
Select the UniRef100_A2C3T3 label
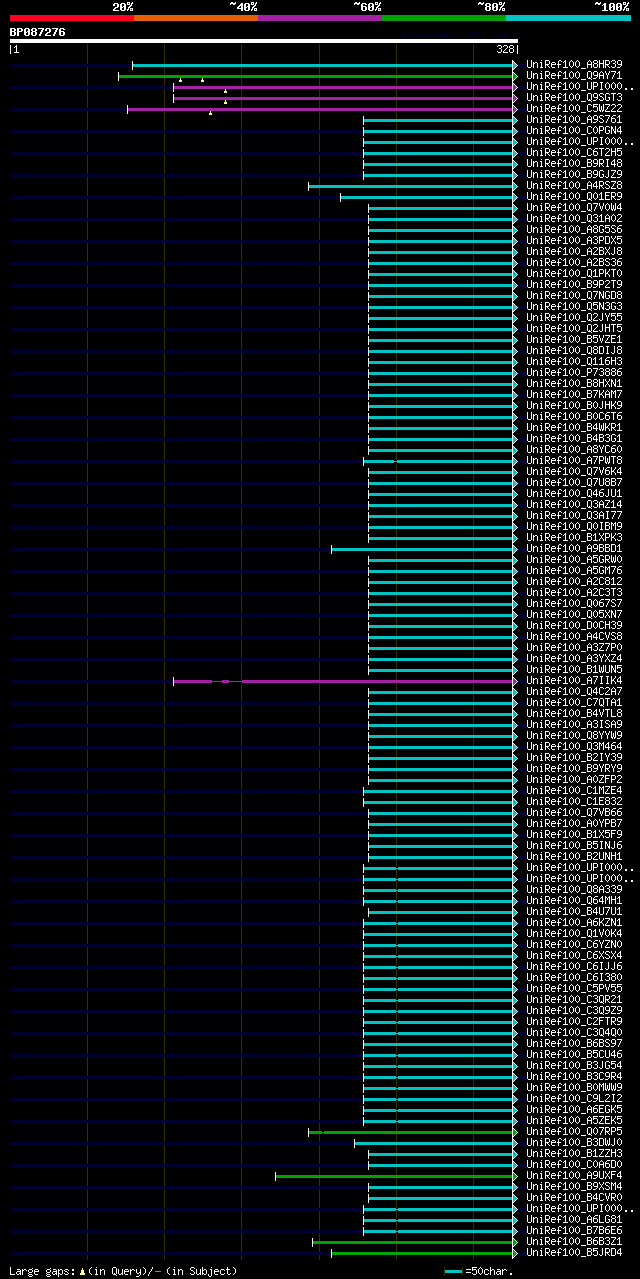pyautogui.click(x=574, y=592)
